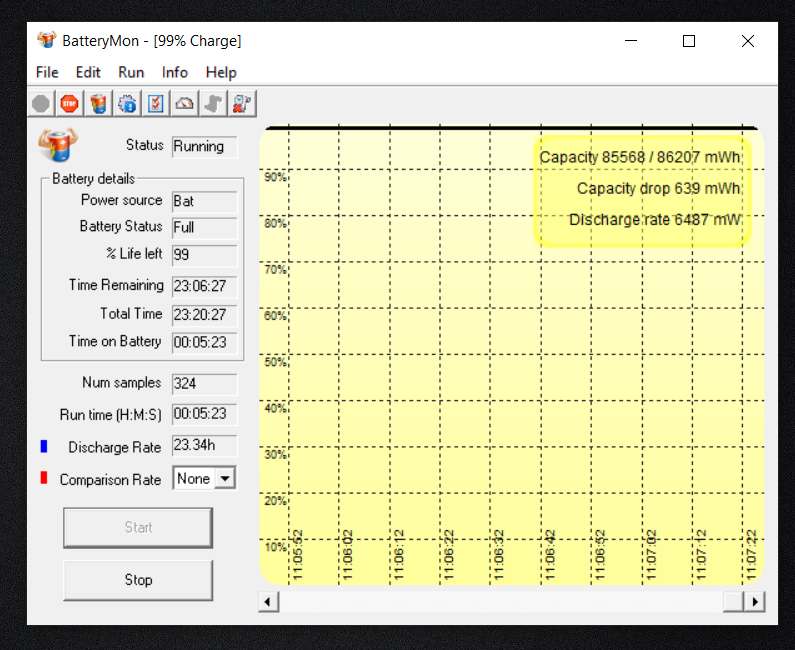Click the Discharge Rate value field
The height and width of the screenshot is (650, 795).
point(204,446)
